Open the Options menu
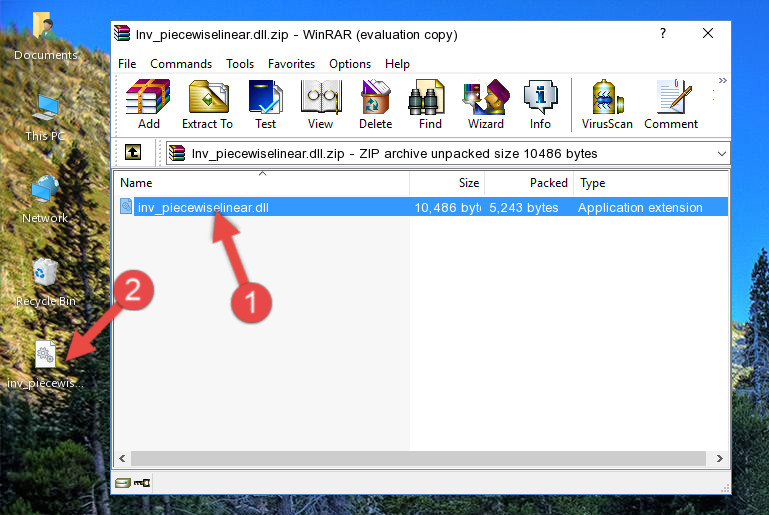 (x=350, y=64)
